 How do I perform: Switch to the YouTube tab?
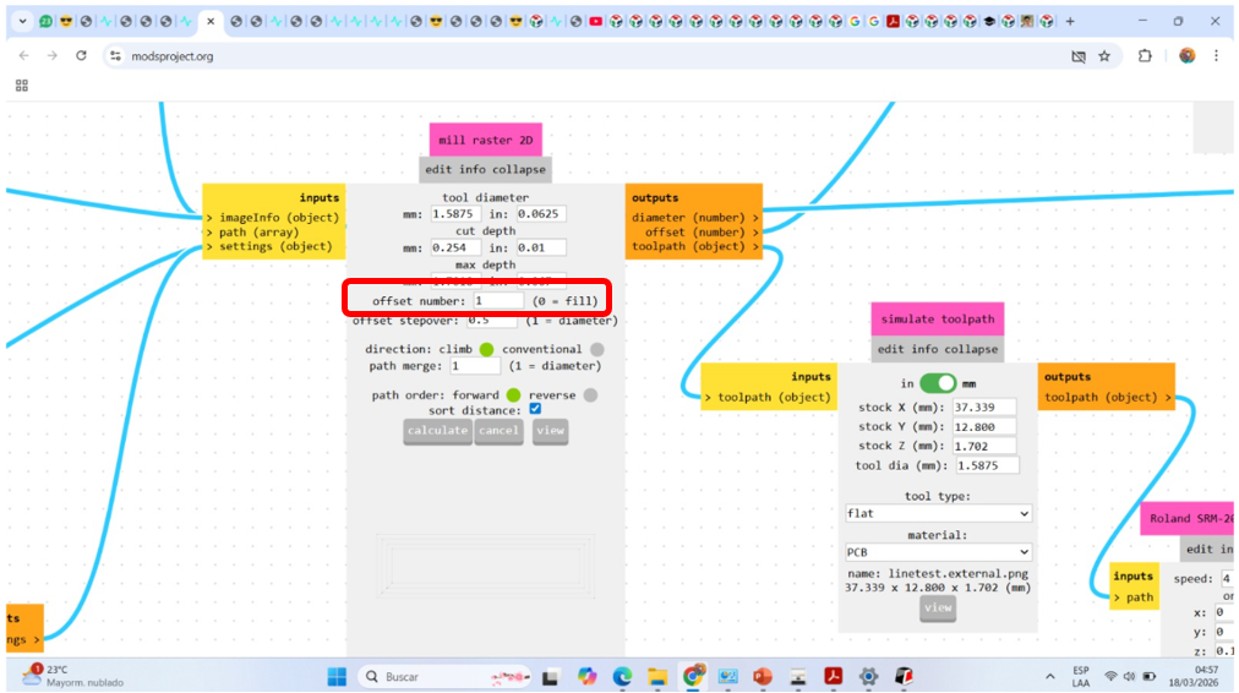coord(596,21)
